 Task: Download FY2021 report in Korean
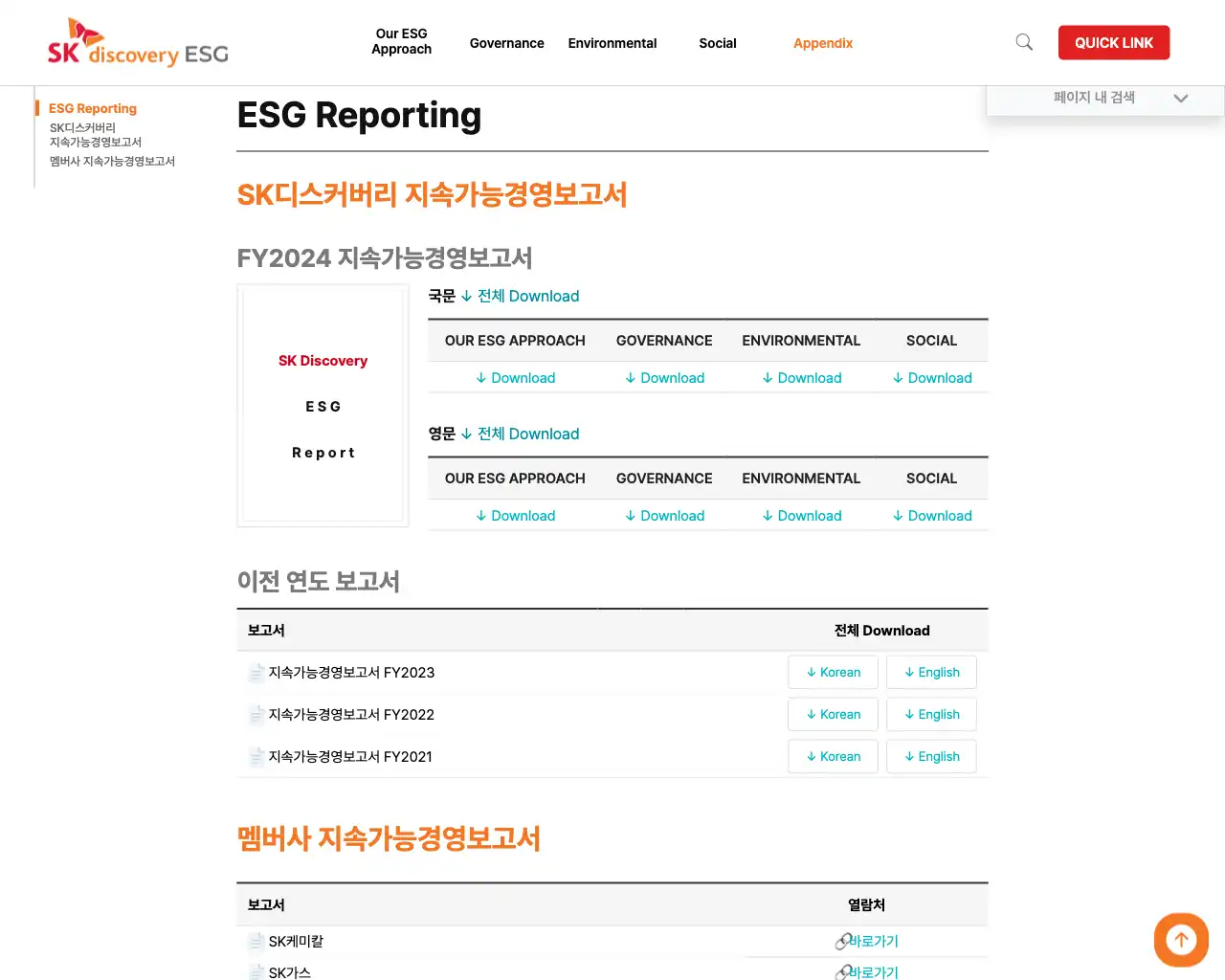point(833,757)
